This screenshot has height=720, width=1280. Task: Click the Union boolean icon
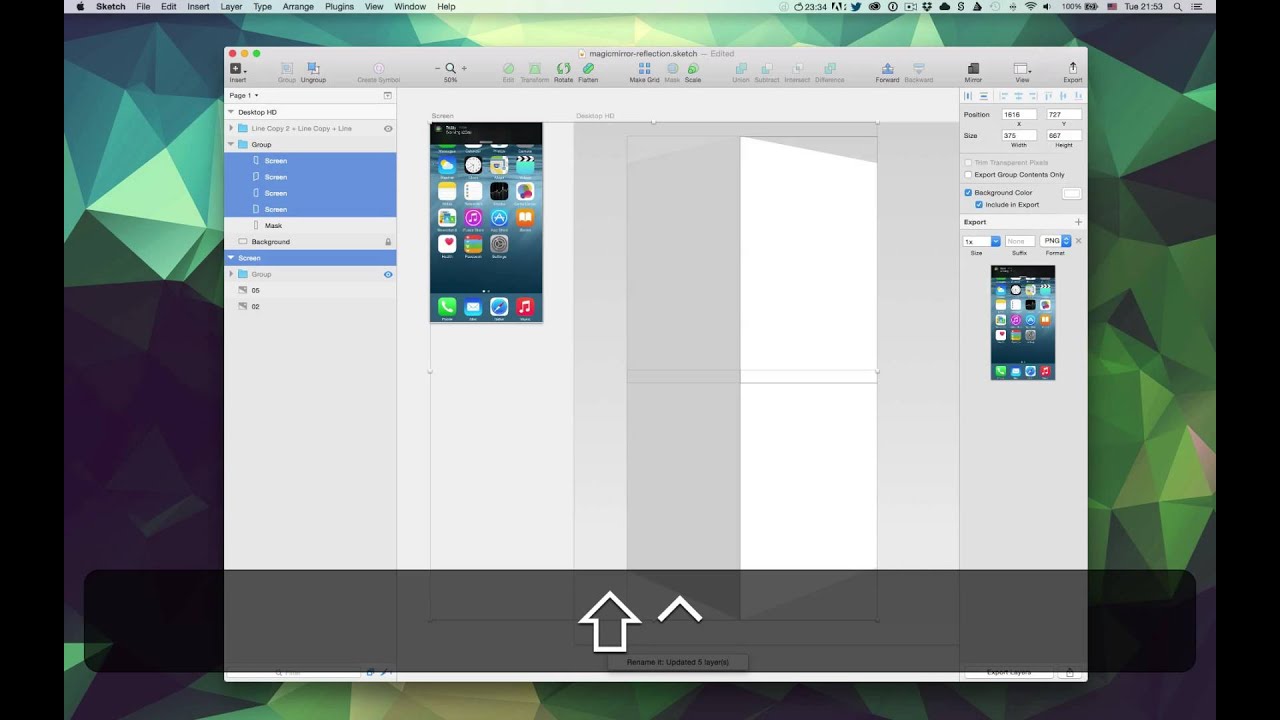[x=741, y=69]
